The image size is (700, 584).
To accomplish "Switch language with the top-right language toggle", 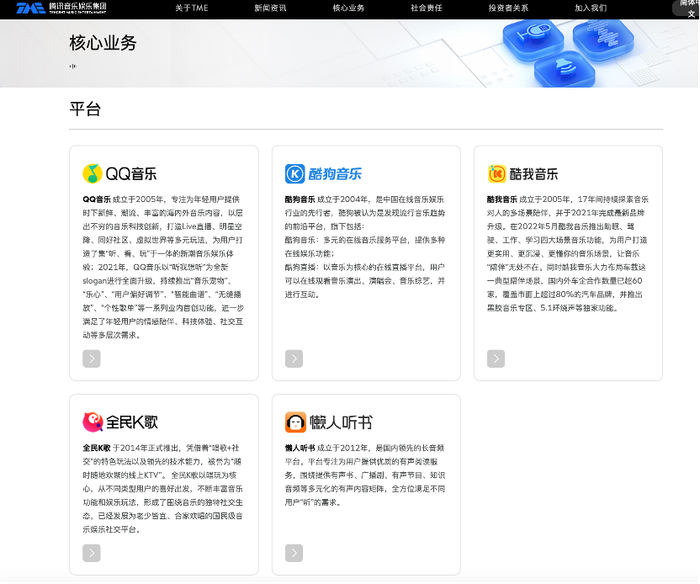I will (x=688, y=8).
